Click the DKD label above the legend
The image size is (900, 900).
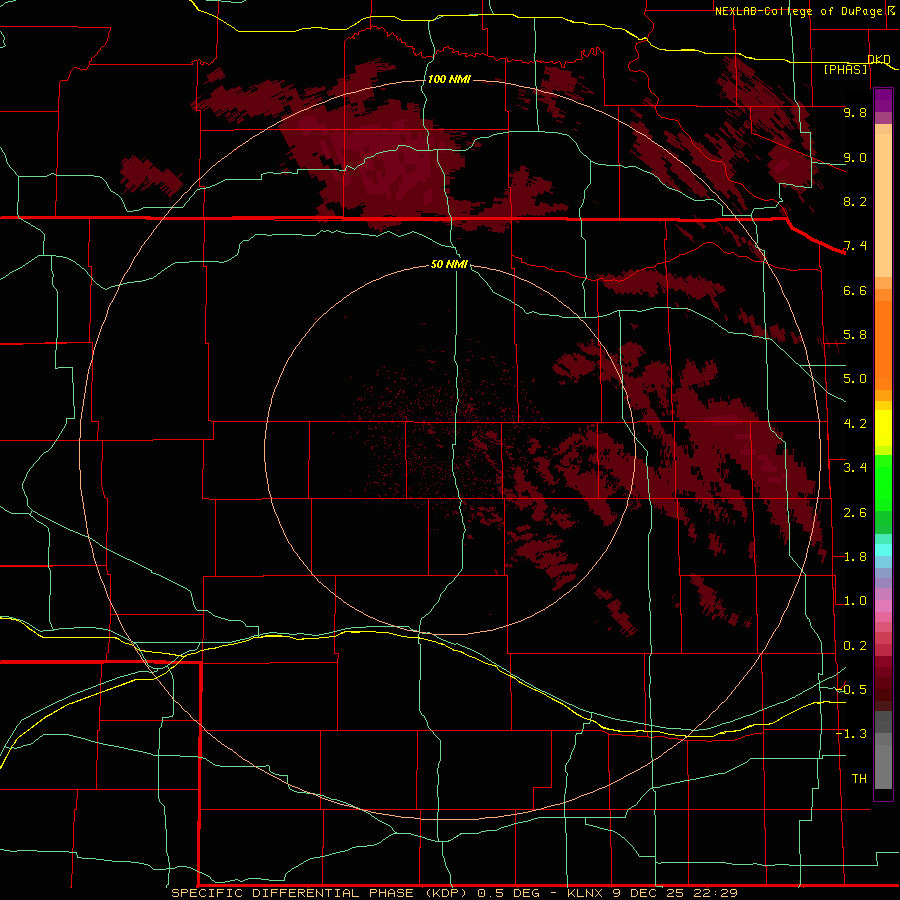tap(879, 59)
